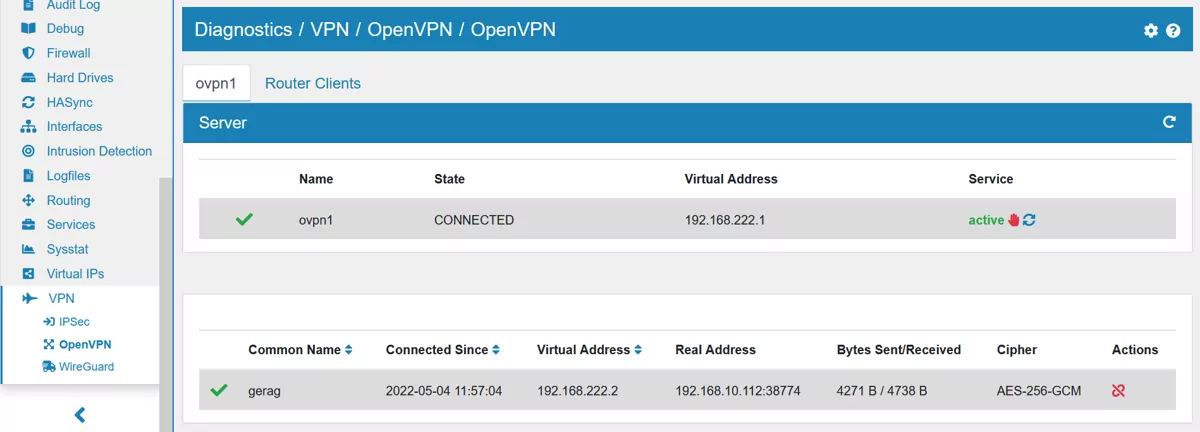
Task: Click the Logfiles document icon
Action: point(28,175)
